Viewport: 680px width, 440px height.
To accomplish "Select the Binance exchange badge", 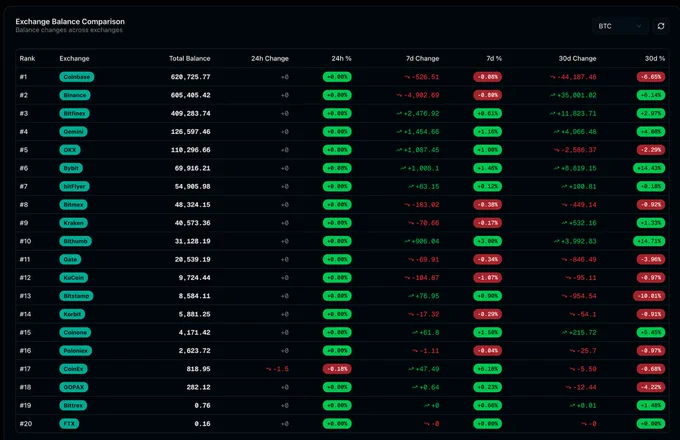I will click(75, 95).
